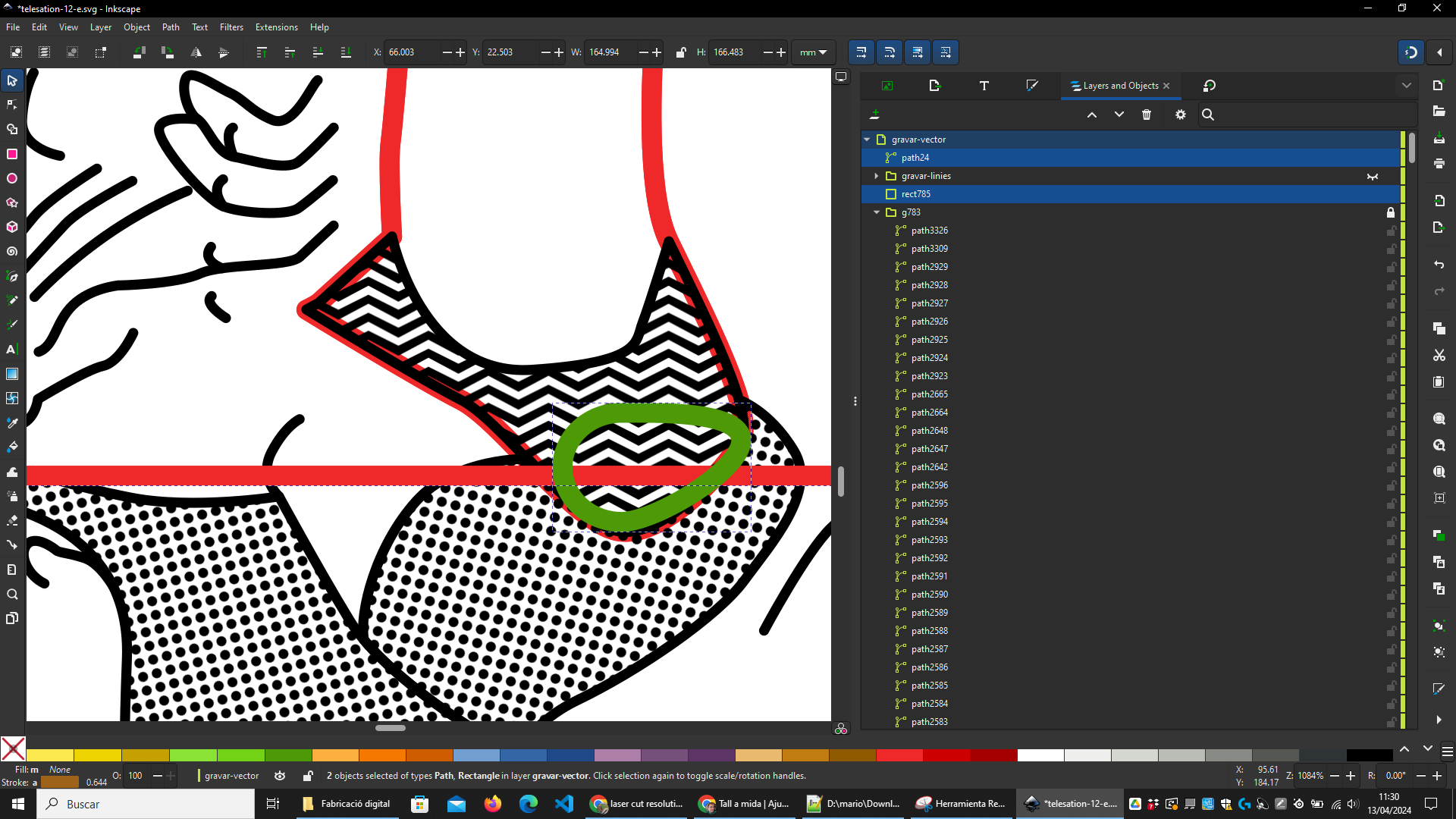Expand command bar overflow arrow
This screenshot has height=819, width=1456.
pyautogui.click(x=1439, y=720)
